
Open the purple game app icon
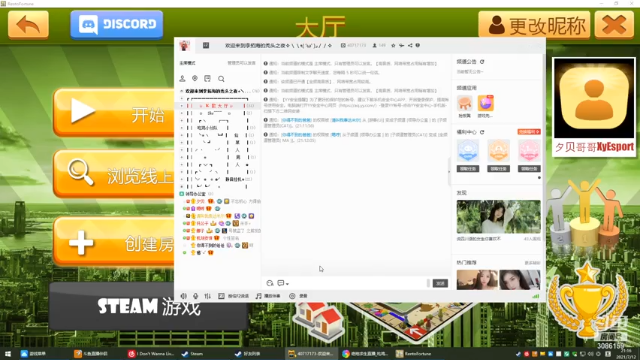[486, 103]
